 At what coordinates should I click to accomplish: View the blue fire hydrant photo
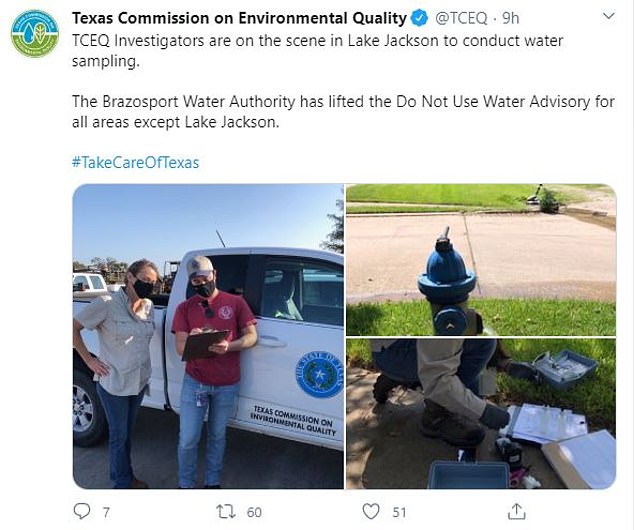(481, 260)
